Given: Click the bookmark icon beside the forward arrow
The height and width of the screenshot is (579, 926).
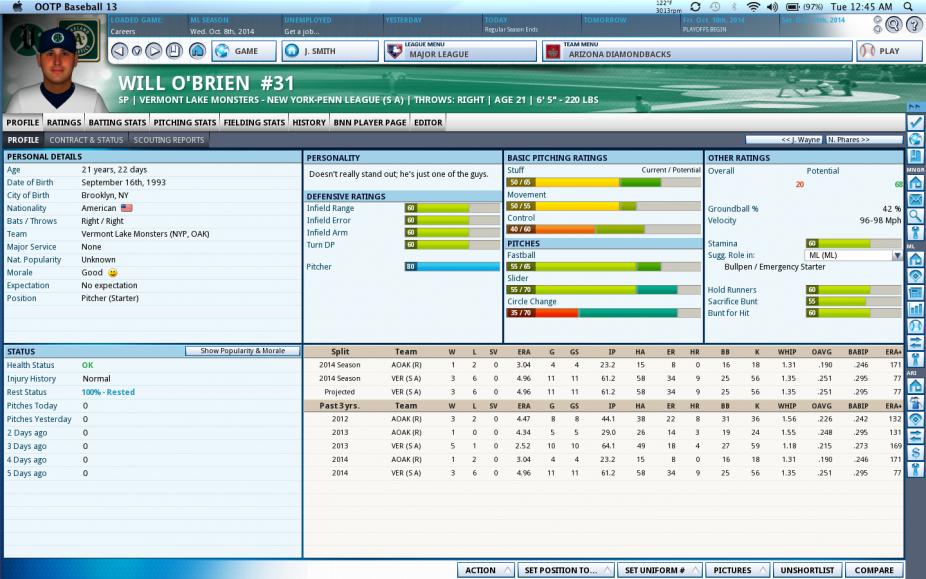Looking at the screenshot, I should 174,51.
